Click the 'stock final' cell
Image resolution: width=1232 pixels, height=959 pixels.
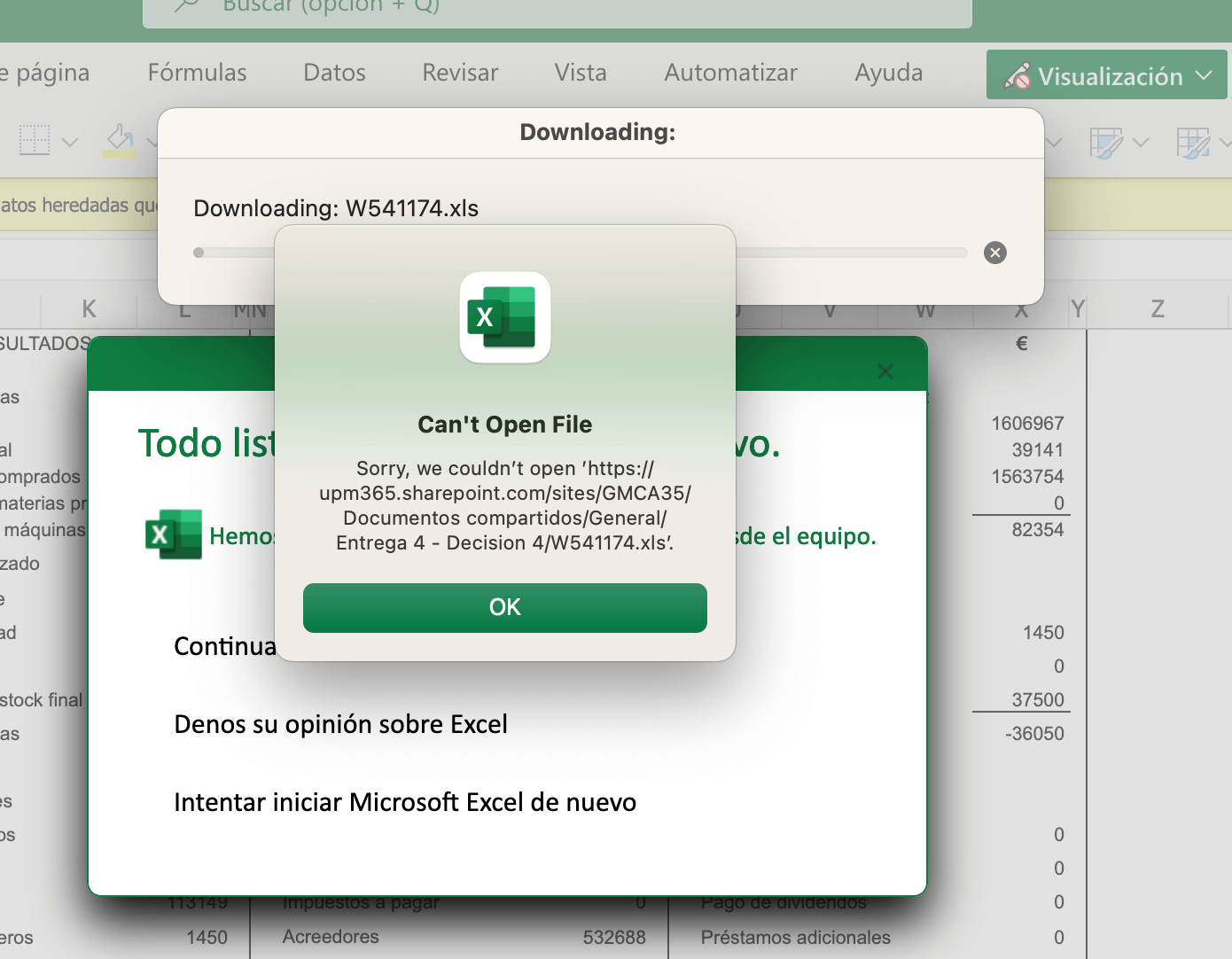[x=41, y=700]
